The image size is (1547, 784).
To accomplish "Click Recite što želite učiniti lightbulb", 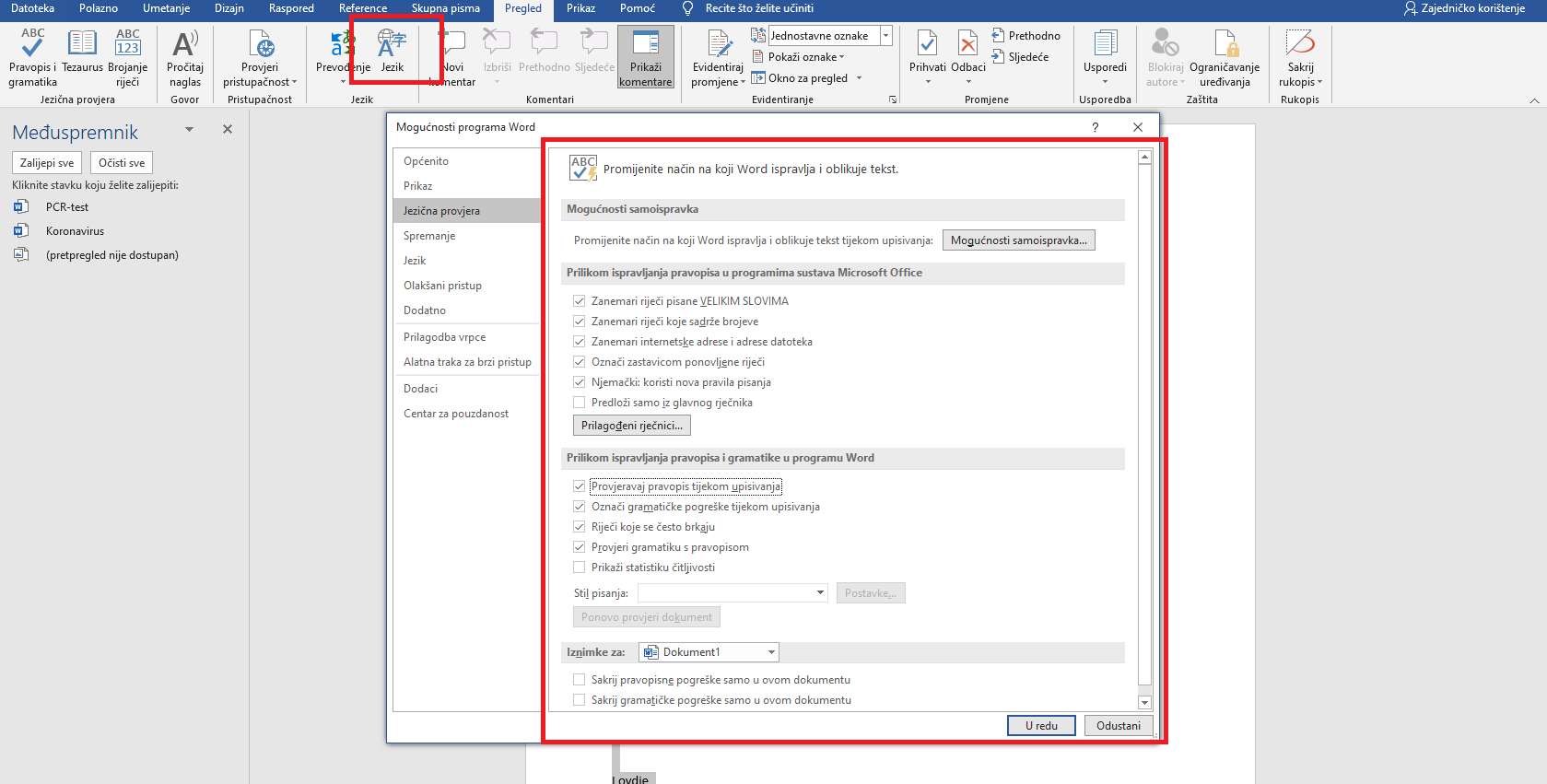I will (687, 8).
